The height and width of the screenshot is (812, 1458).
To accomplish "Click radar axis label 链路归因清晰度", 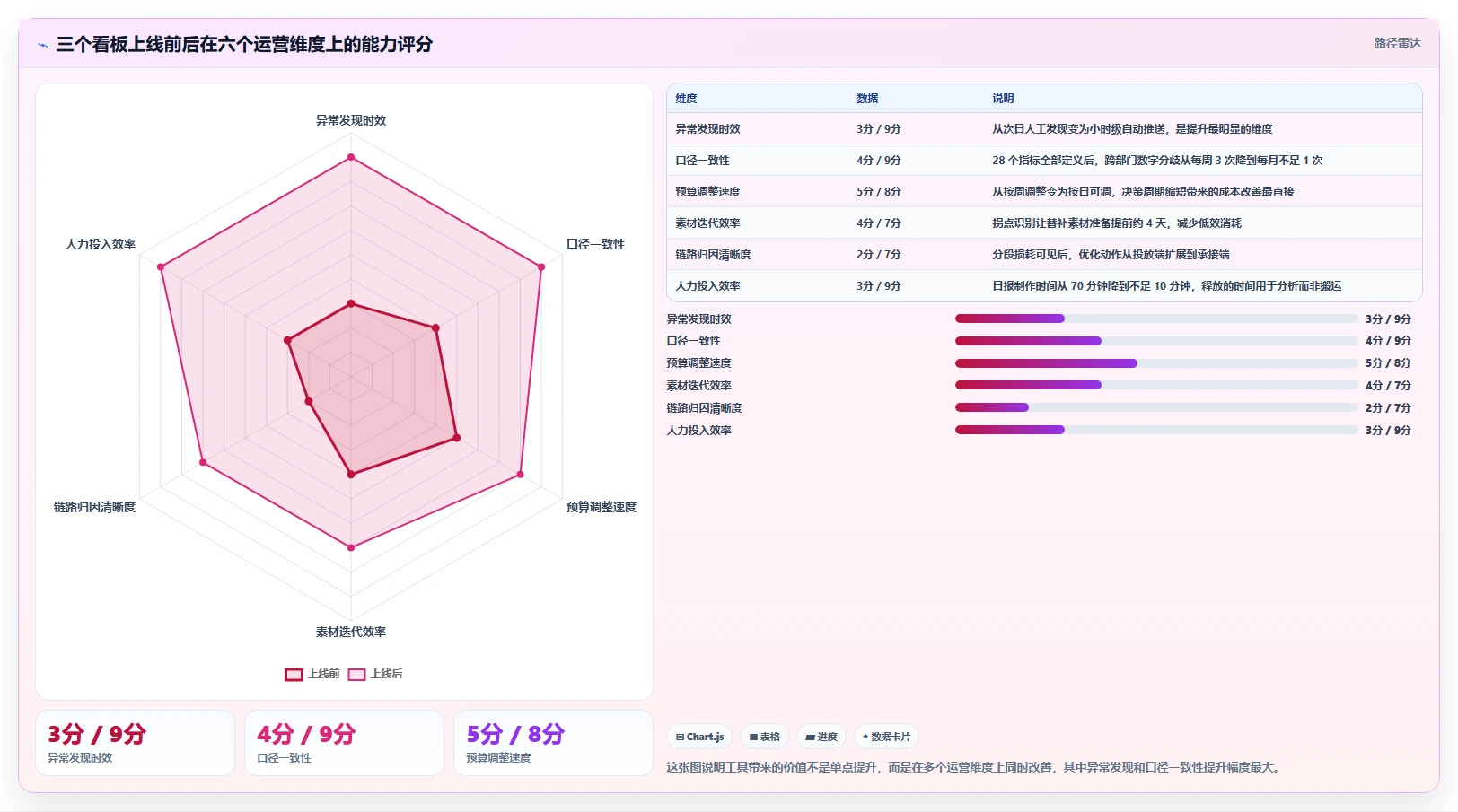I will (x=94, y=507).
